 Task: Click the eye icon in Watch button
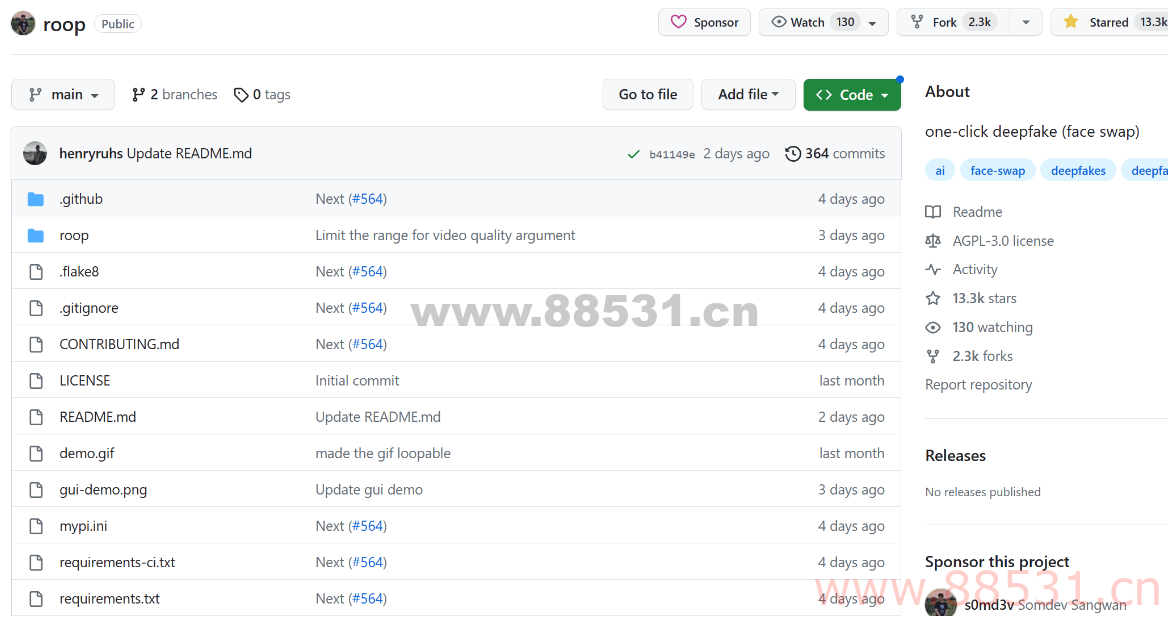coord(778,22)
